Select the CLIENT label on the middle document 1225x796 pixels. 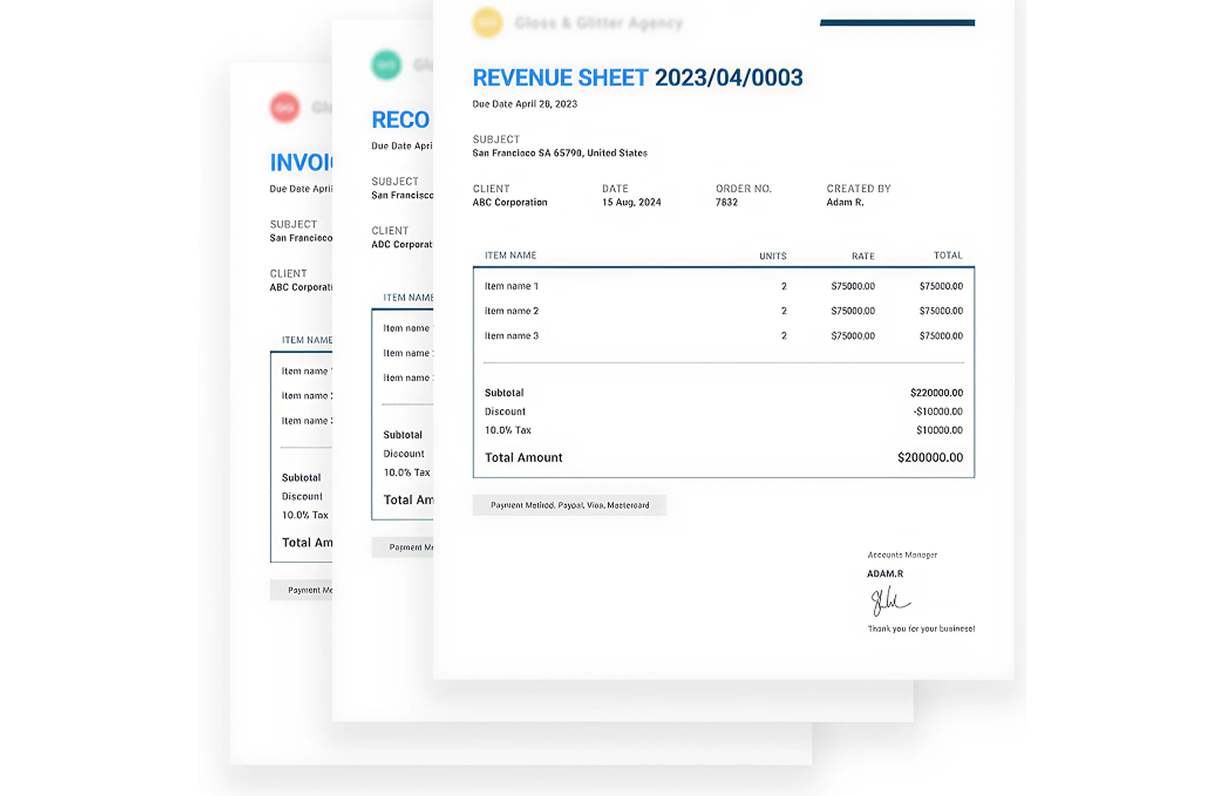(390, 230)
